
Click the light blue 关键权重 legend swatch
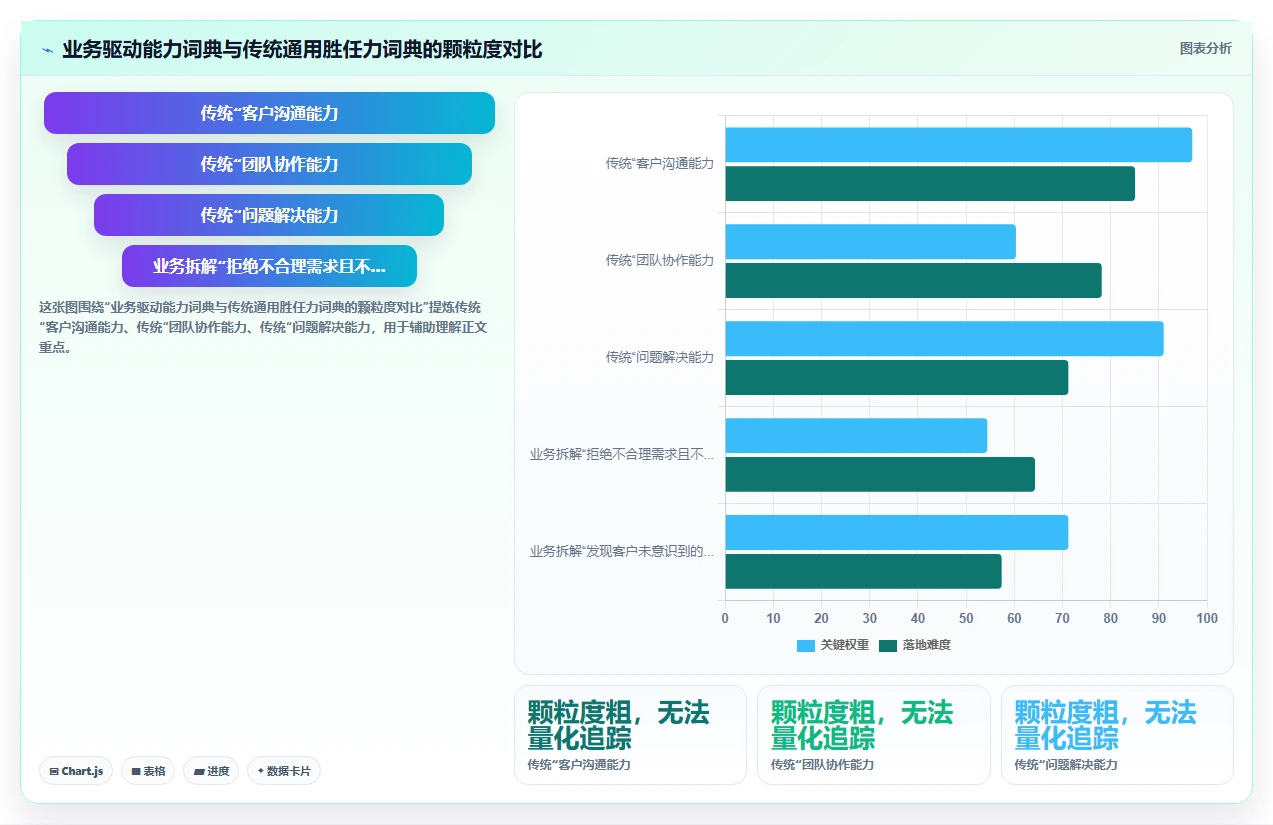806,646
